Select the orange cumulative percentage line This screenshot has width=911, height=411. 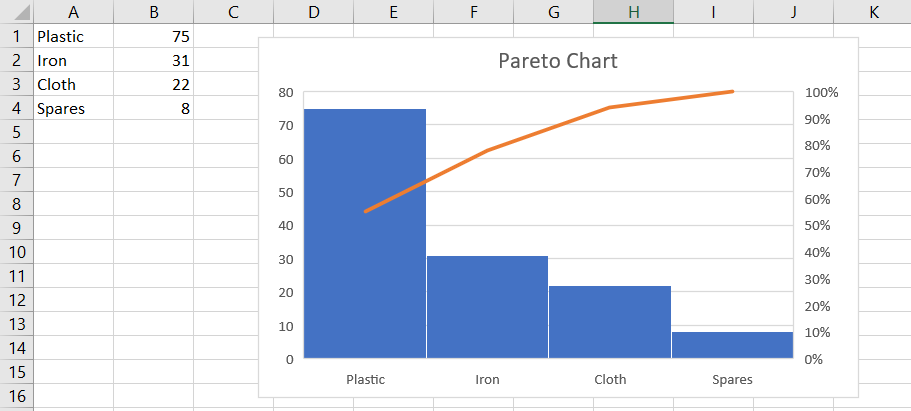pos(487,150)
